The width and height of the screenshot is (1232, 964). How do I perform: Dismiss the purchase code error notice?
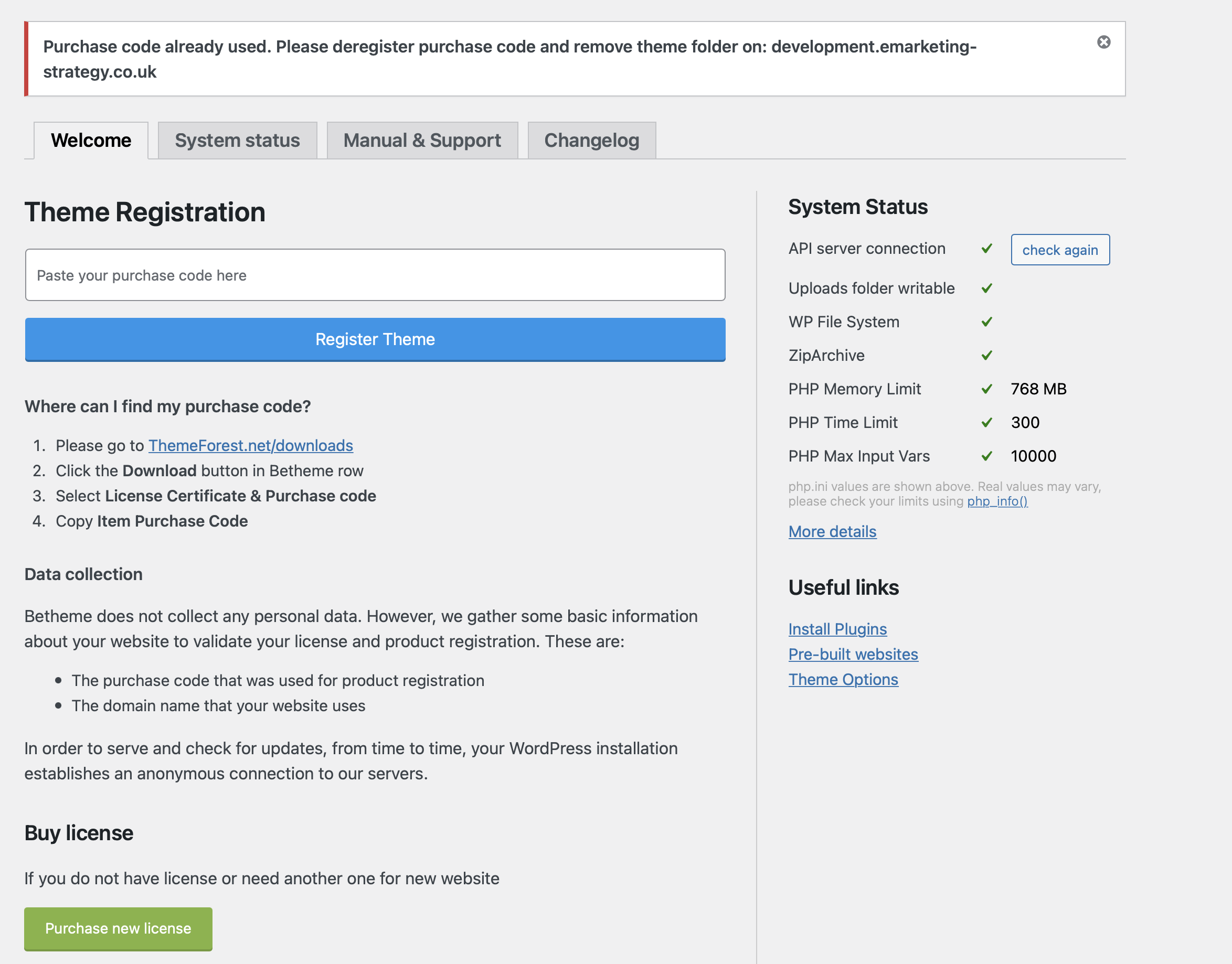click(x=1103, y=42)
